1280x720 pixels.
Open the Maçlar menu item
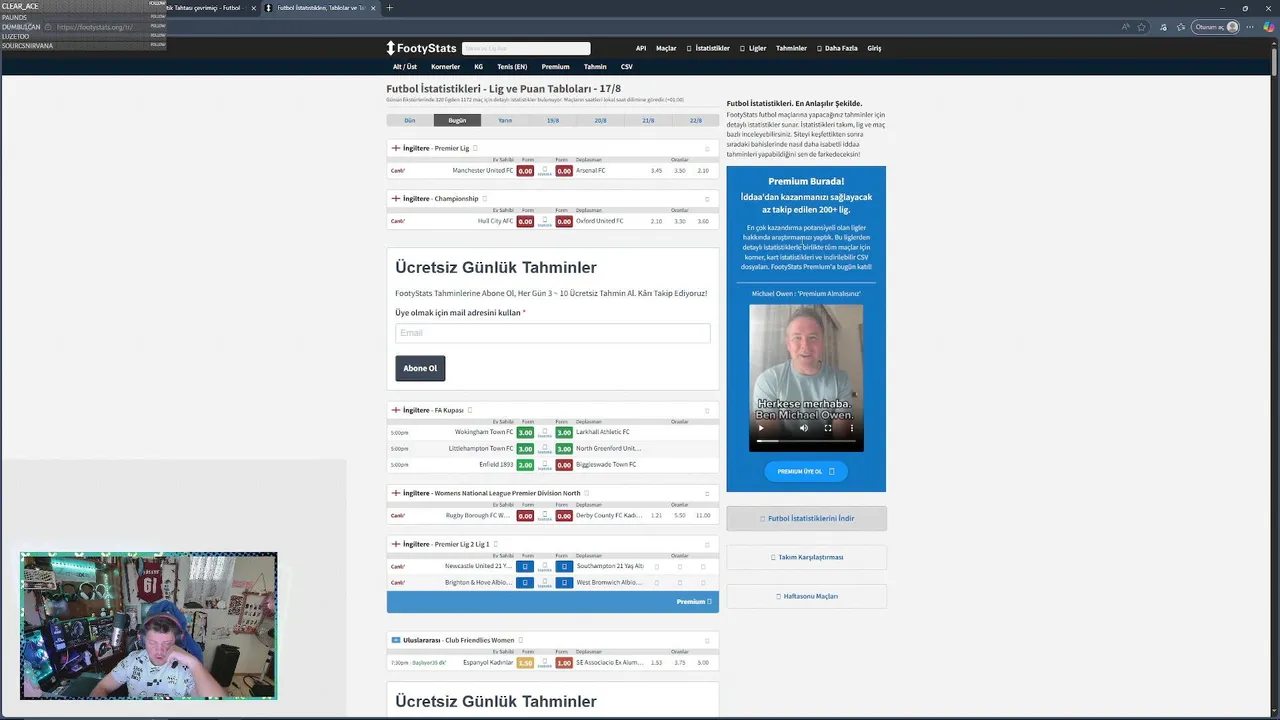[x=666, y=48]
